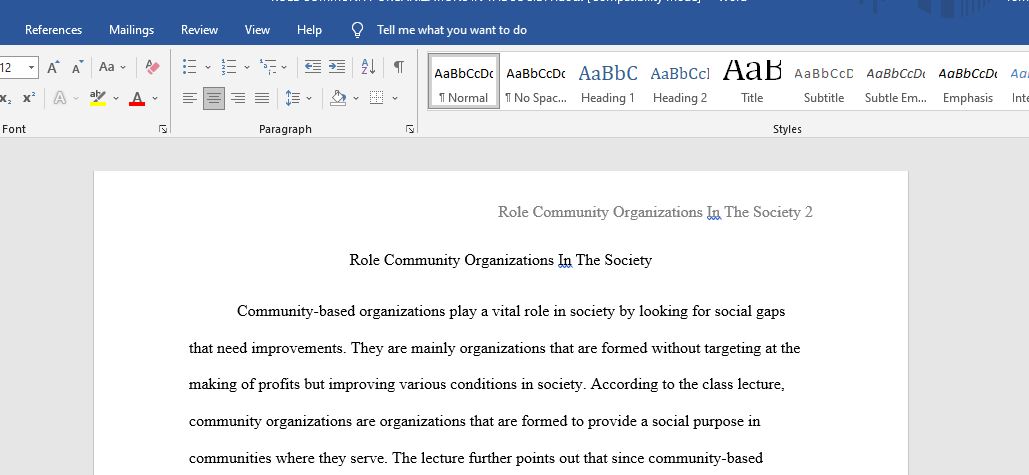Sort the selected text alphabetically
Viewport: 1029px width, 475px height.
[x=368, y=67]
